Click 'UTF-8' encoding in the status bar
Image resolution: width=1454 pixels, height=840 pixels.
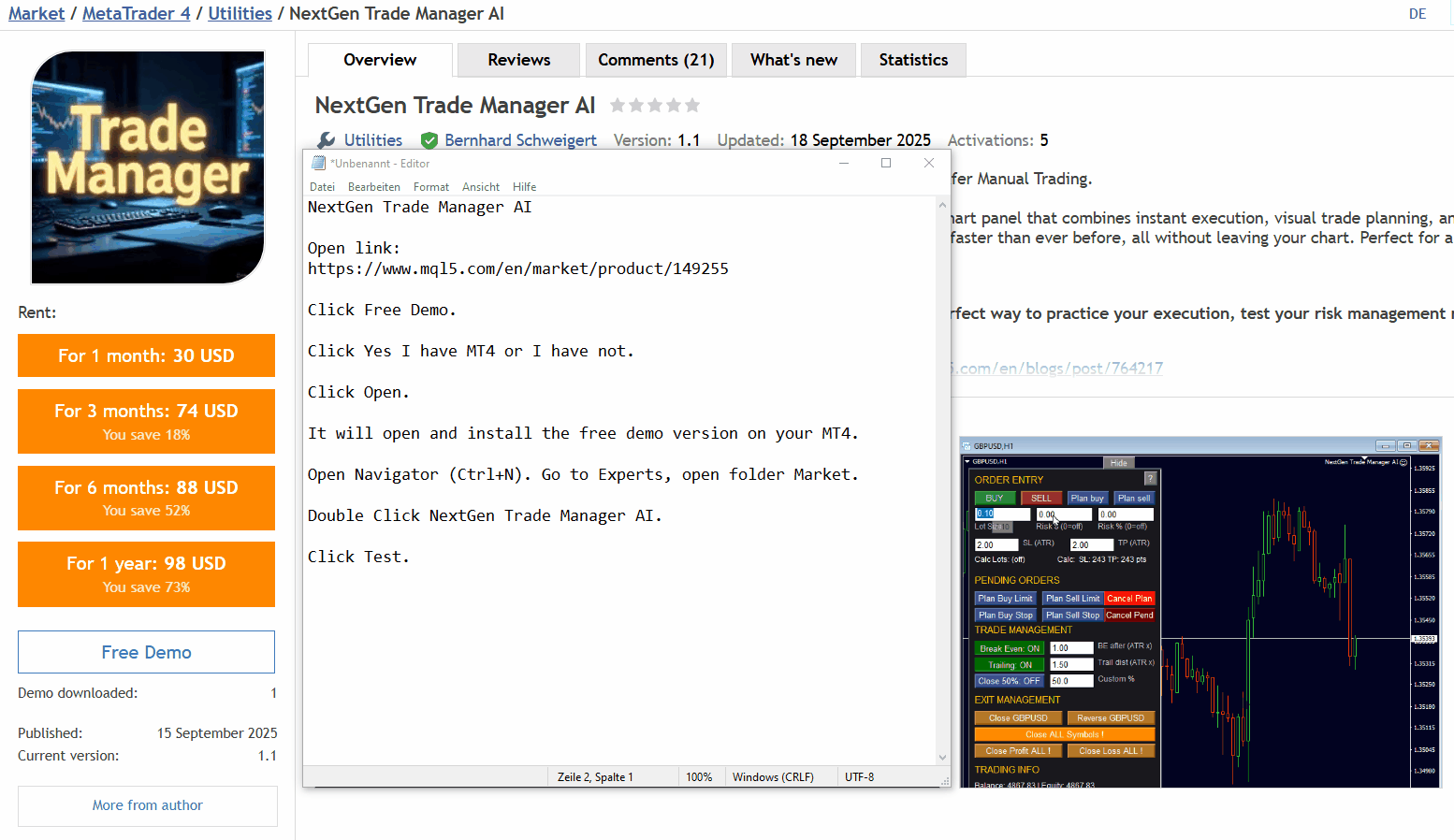[x=859, y=777]
